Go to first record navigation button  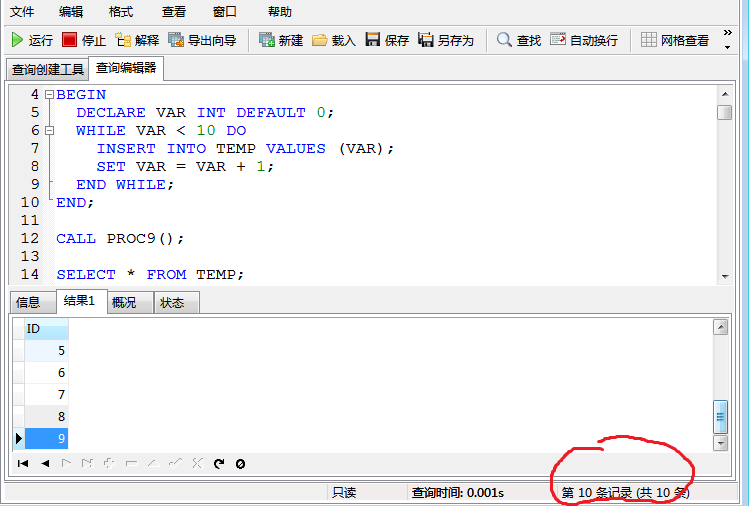pos(23,463)
